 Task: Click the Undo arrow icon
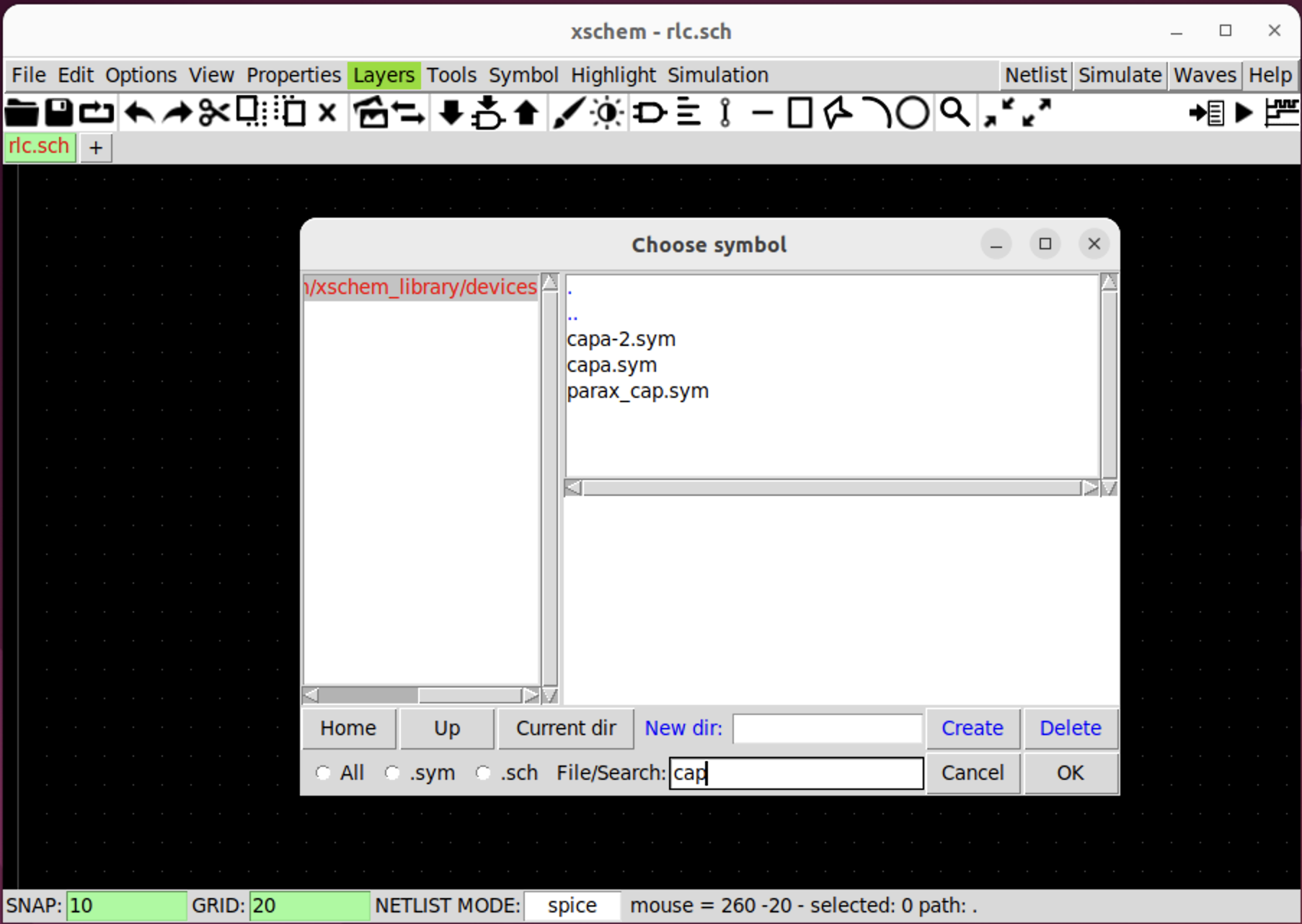click(x=139, y=113)
